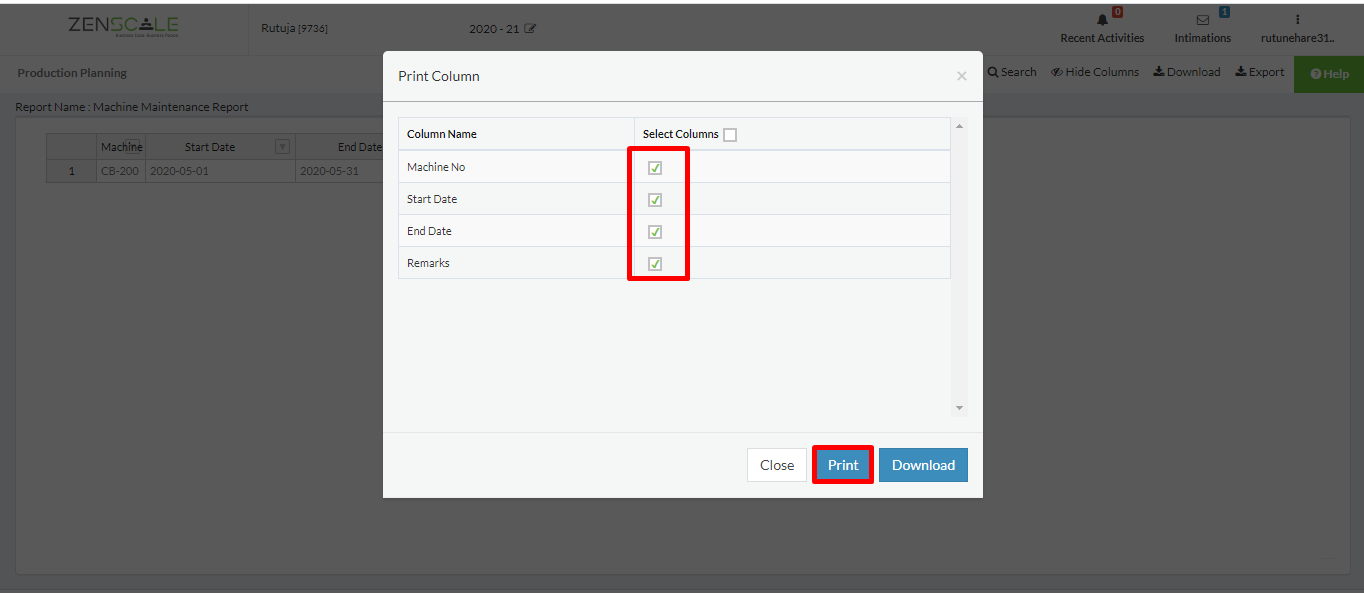Uncheck the Start Date checkbox
This screenshot has width=1364, height=593.
click(x=655, y=200)
